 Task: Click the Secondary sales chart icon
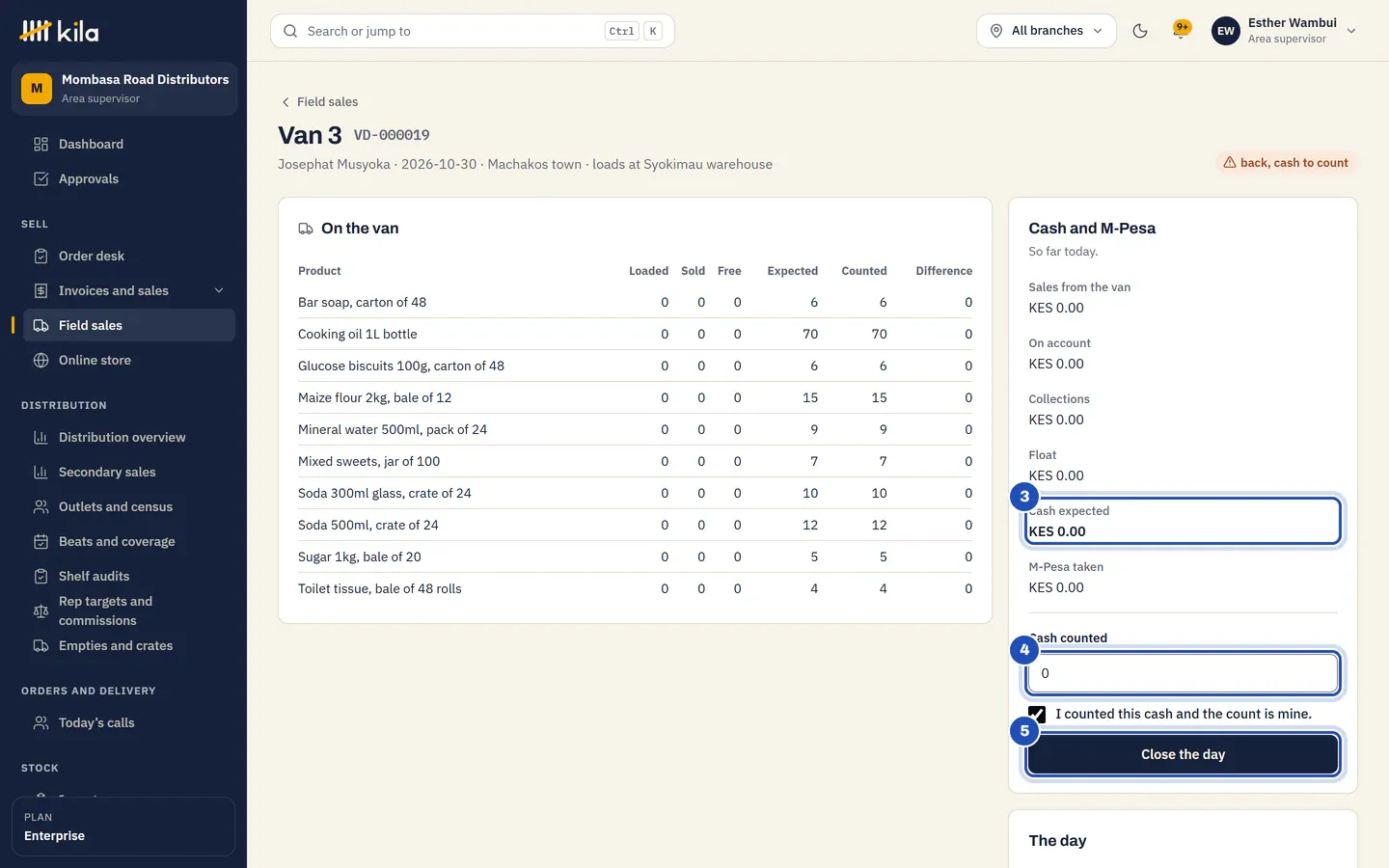[41, 473]
